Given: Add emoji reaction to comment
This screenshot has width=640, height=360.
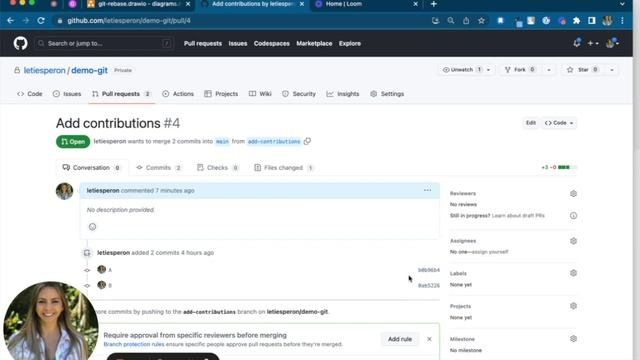Looking at the screenshot, I should coord(92,227).
